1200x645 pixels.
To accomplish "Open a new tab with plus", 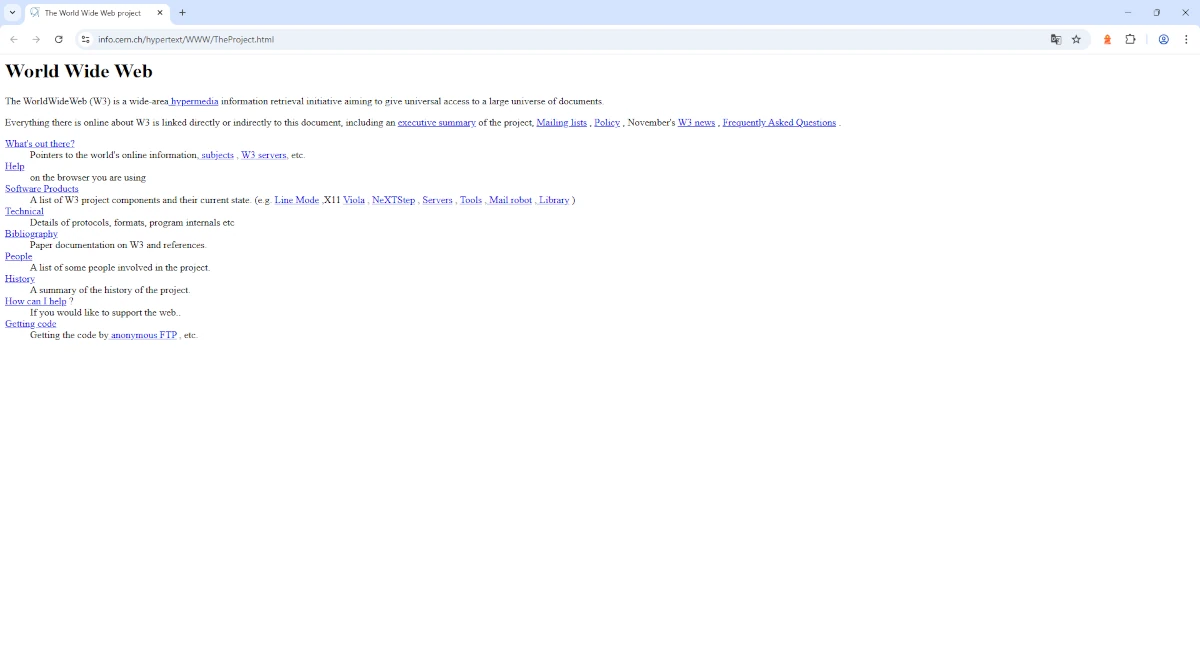I will pyautogui.click(x=182, y=13).
